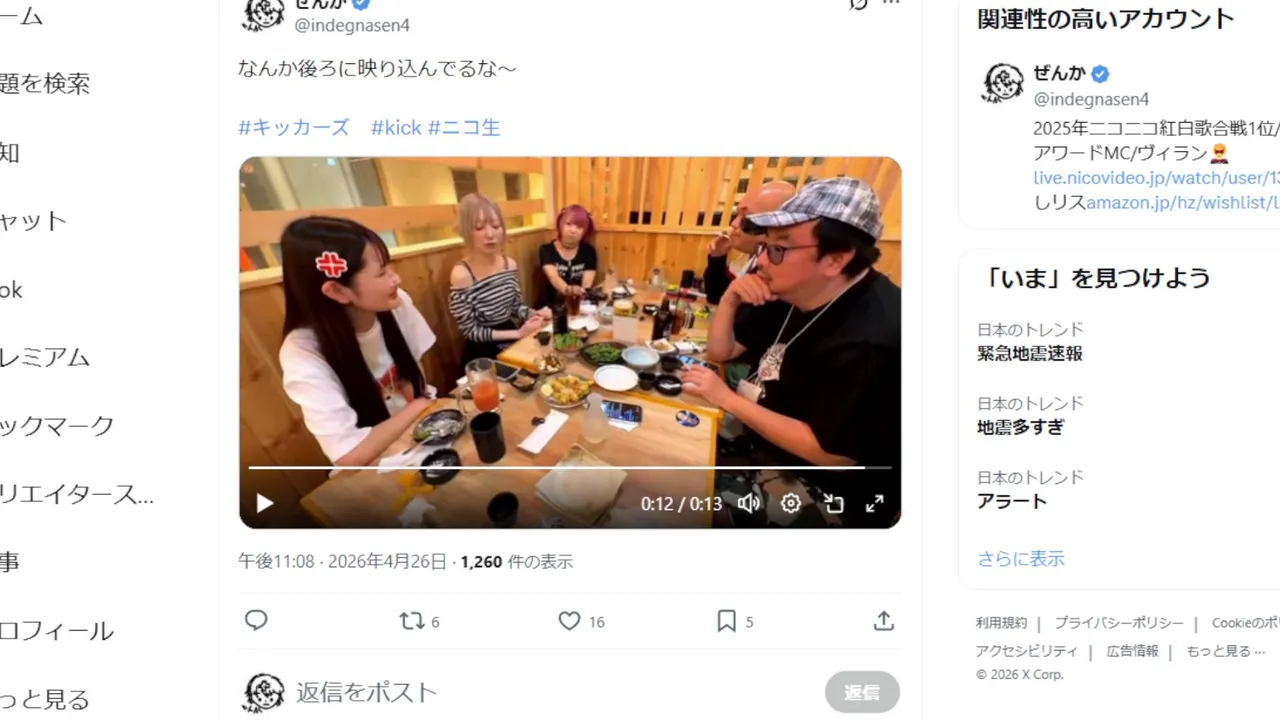Expand trends with さらに表示

point(1021,559)
